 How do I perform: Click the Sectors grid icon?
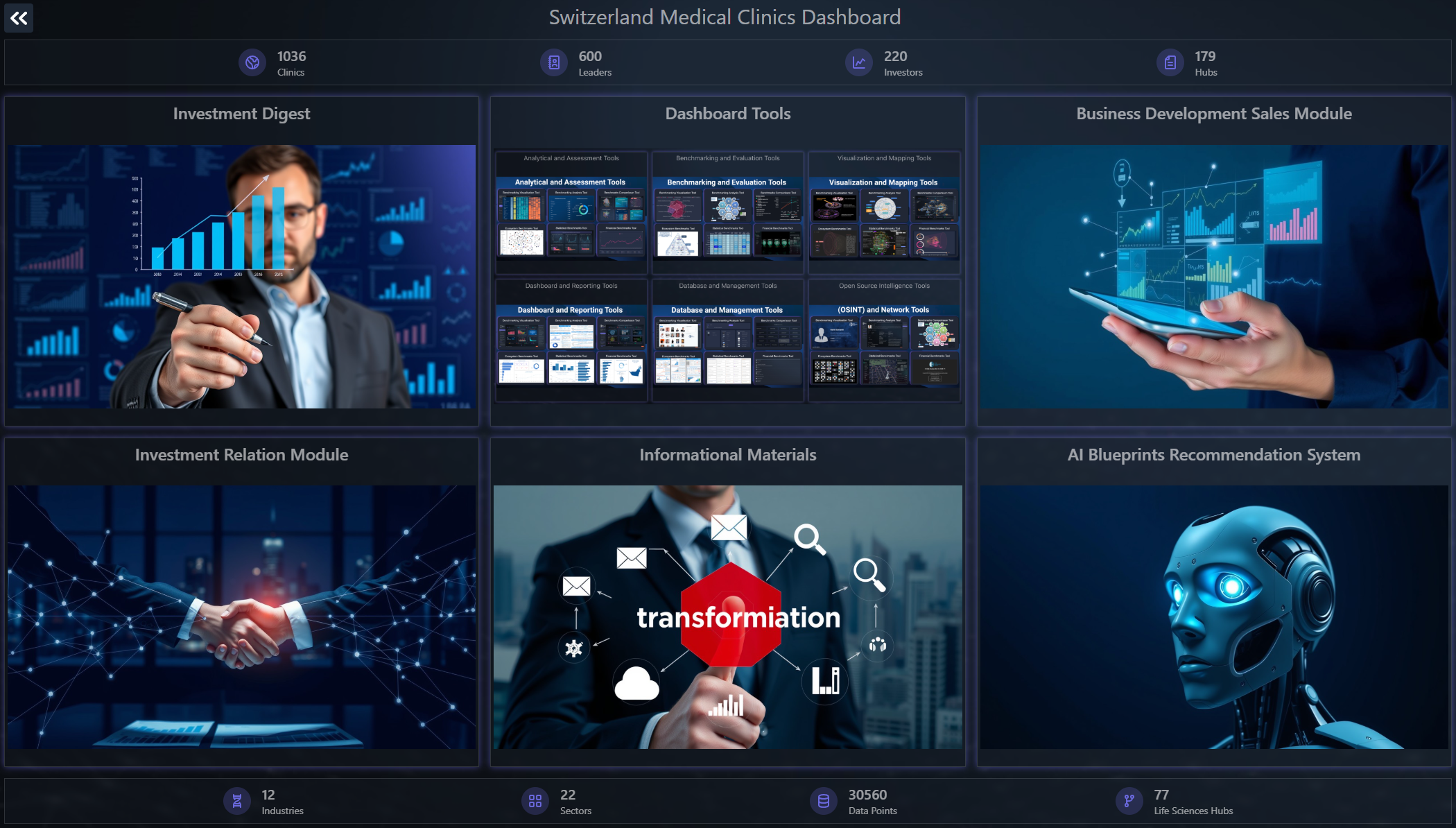[x=535, y=801]
